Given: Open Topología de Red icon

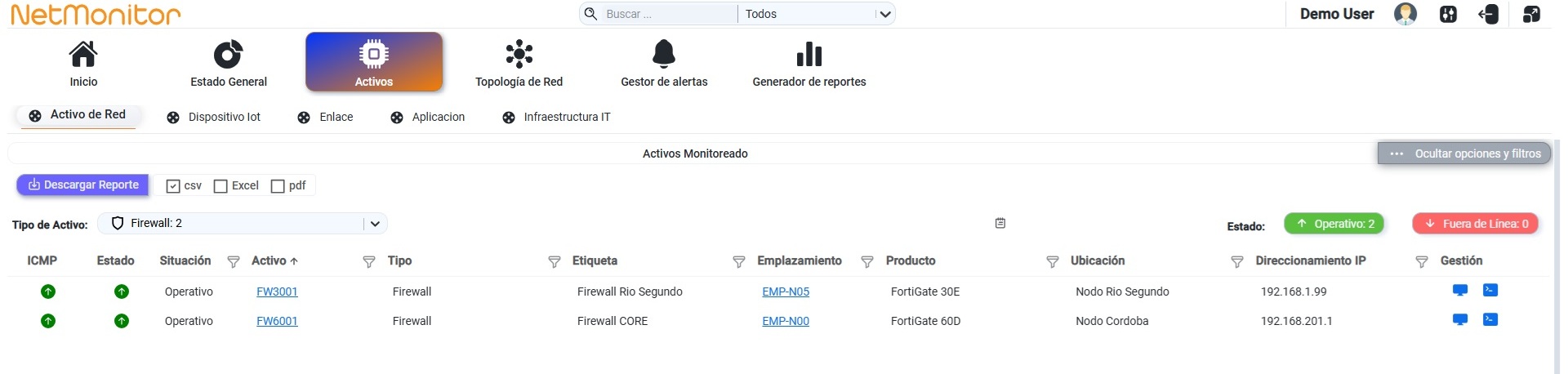Looking at the screenshot, I should click(x=519, y=54).
